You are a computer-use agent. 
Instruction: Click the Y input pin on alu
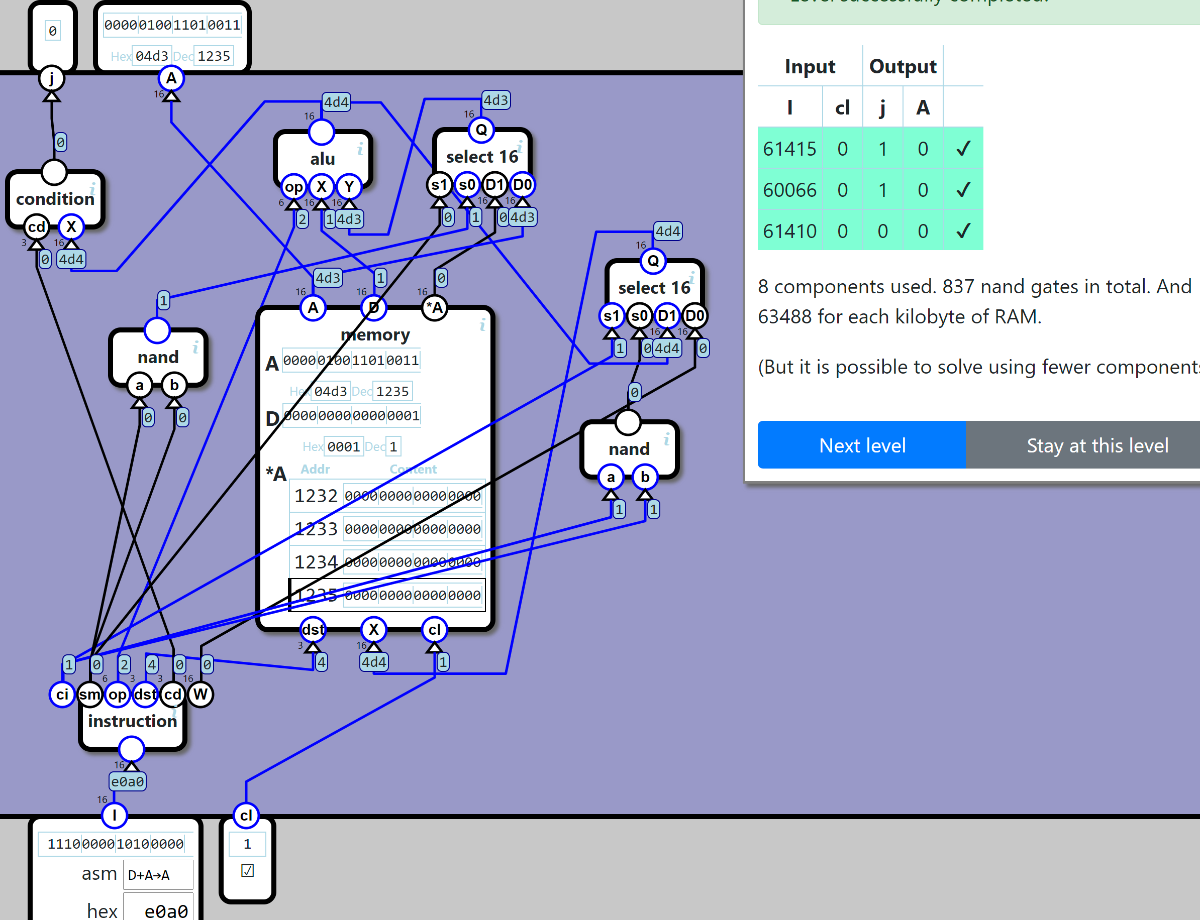coord(348,186)
